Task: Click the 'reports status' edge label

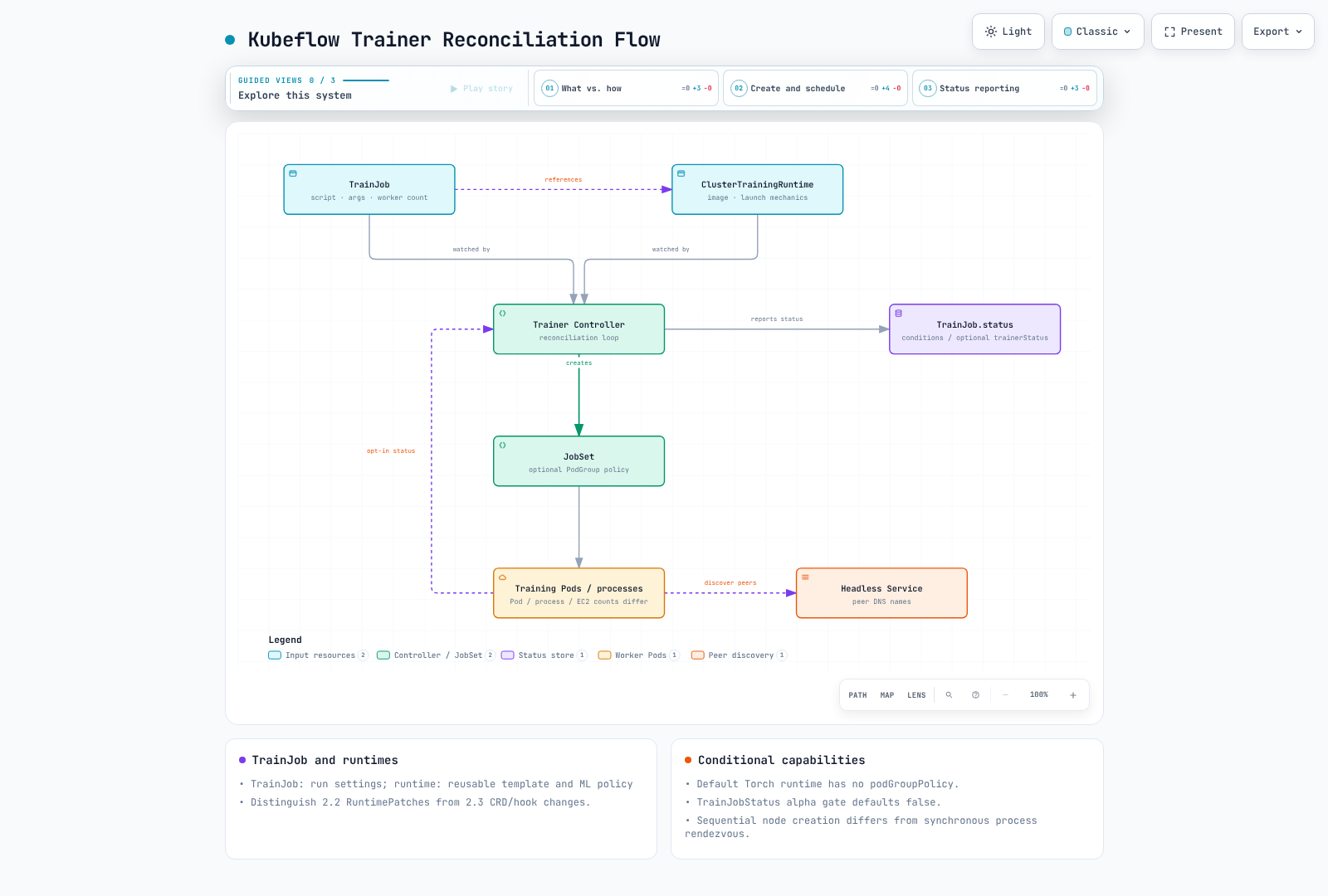Action: 777,319
